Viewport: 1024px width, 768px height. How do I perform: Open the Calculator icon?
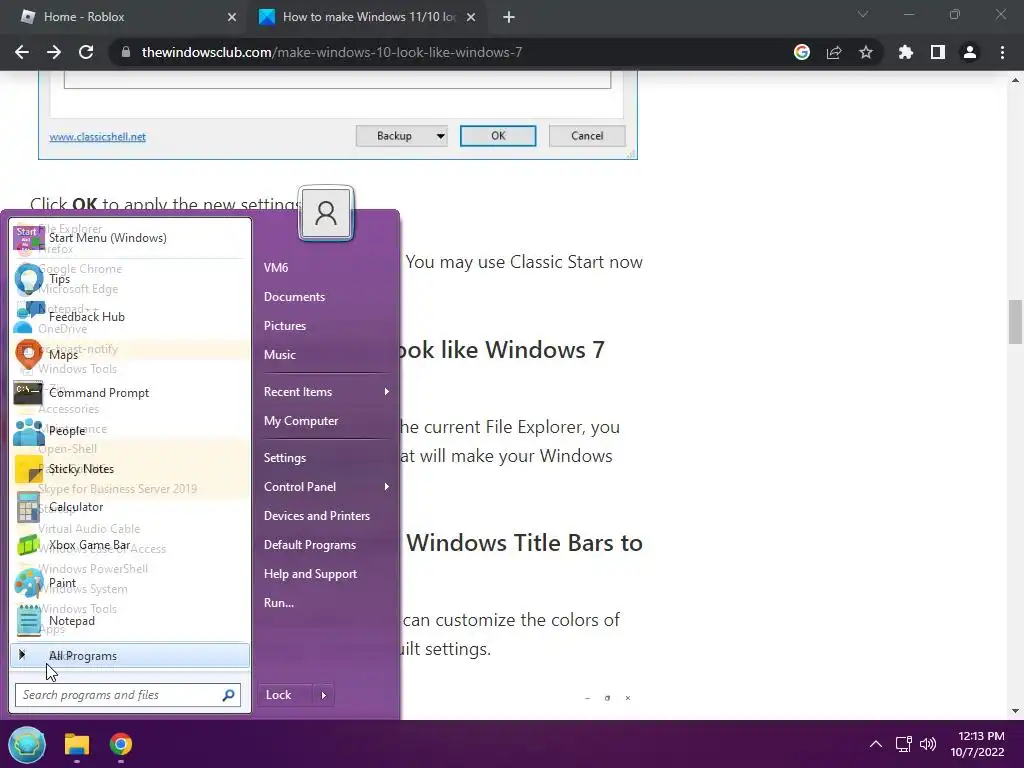[x=28, y=507]
